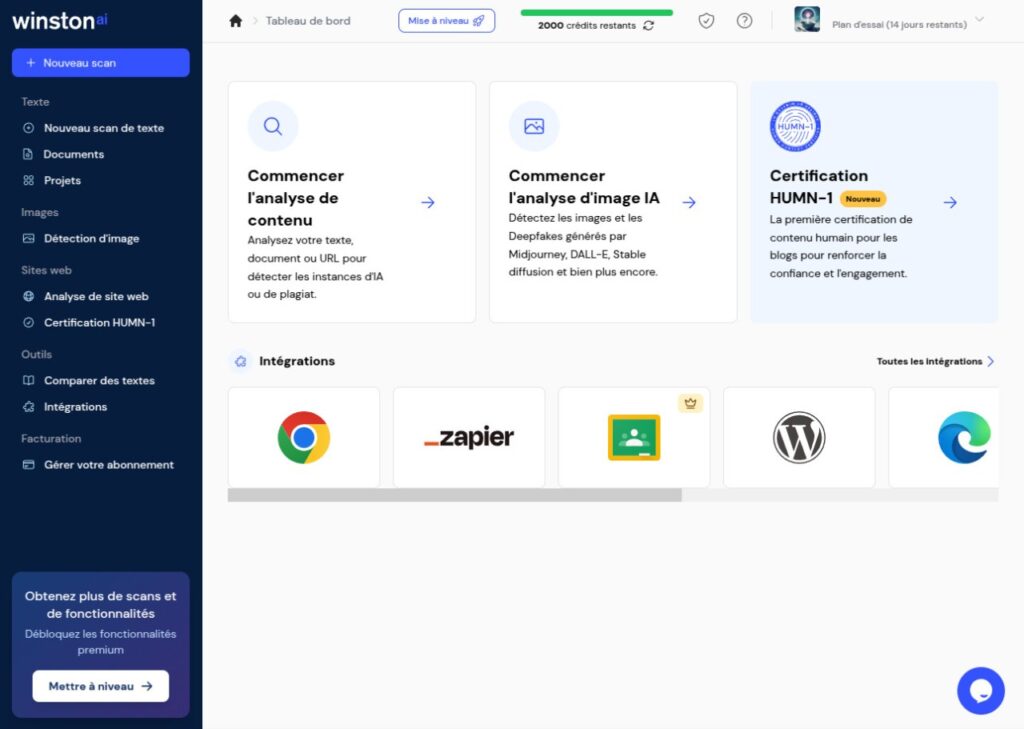The image size is (1024, 729).
Task: Open Détection d'image in sidebar
Action: (91, 239)
